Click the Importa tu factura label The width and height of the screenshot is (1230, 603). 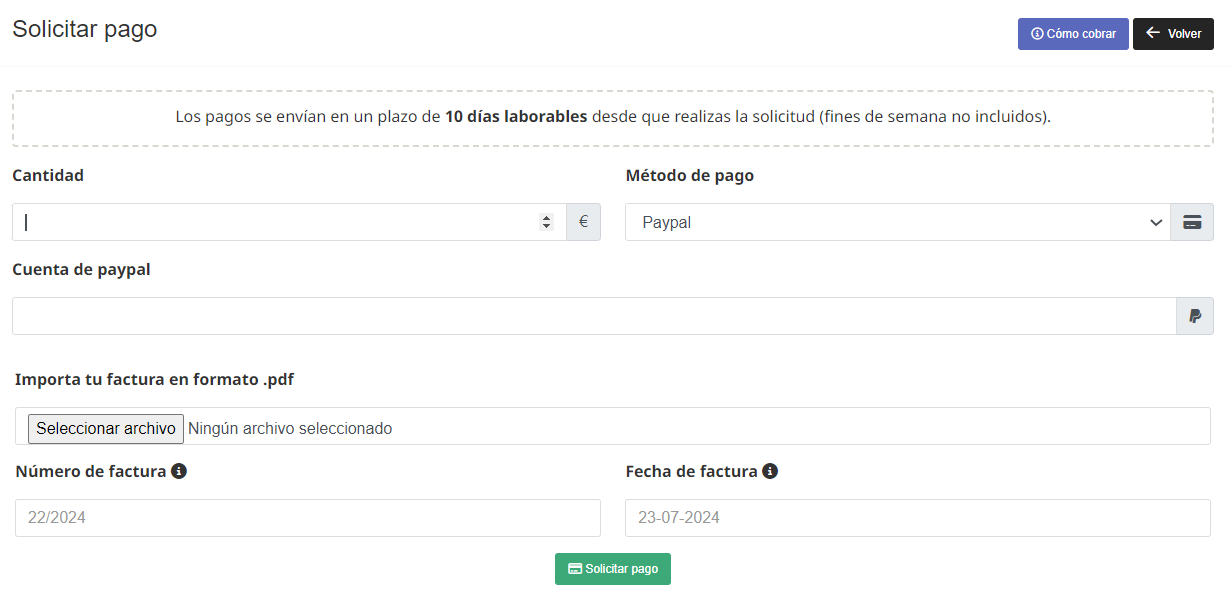tap(155, 380)
